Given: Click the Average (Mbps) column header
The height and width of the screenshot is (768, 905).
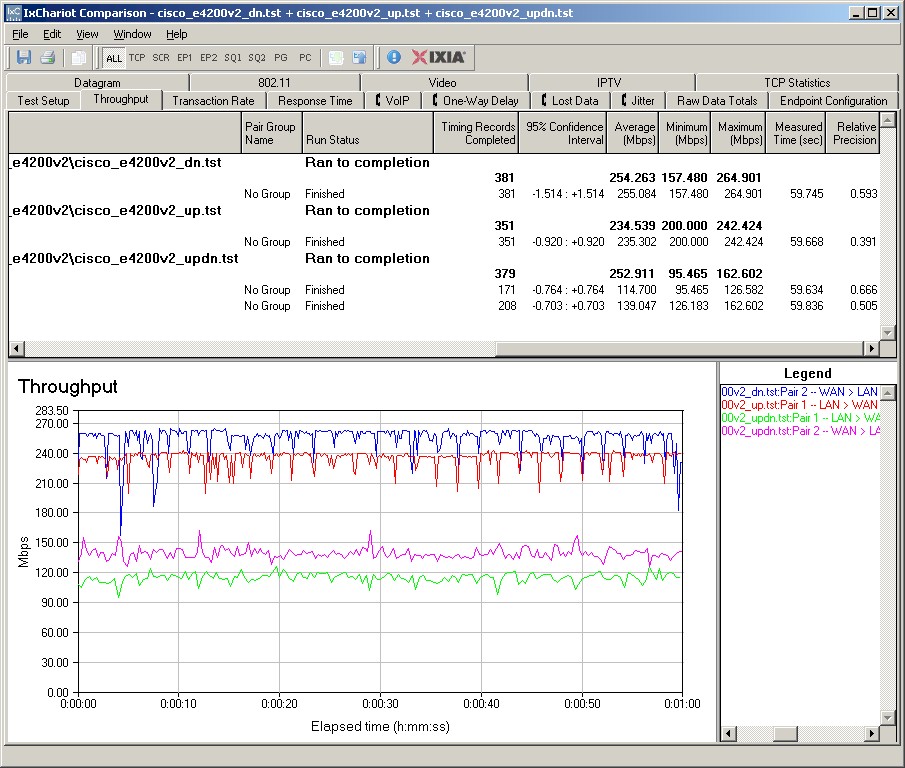Looking at the screenshot, I should [x=633, y=133].
